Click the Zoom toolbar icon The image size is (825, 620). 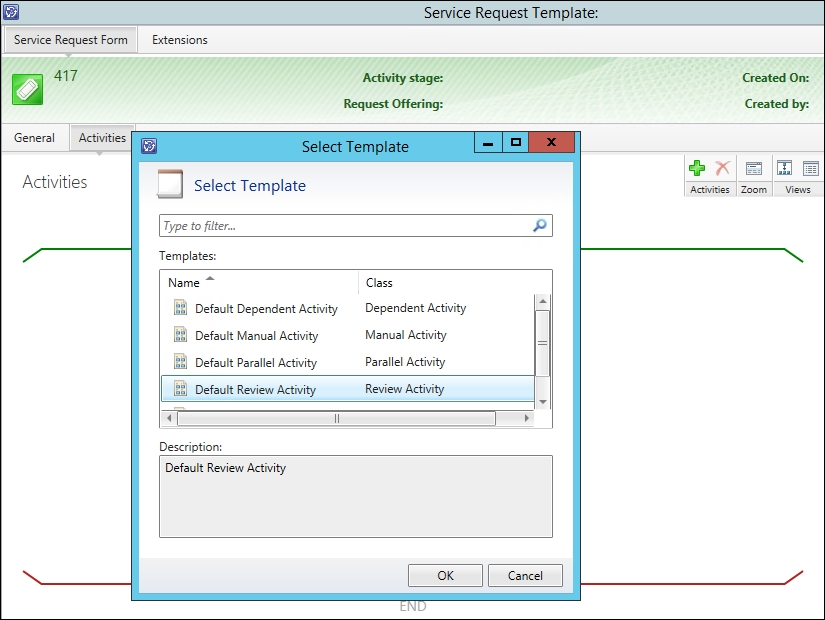pos(754,168)
